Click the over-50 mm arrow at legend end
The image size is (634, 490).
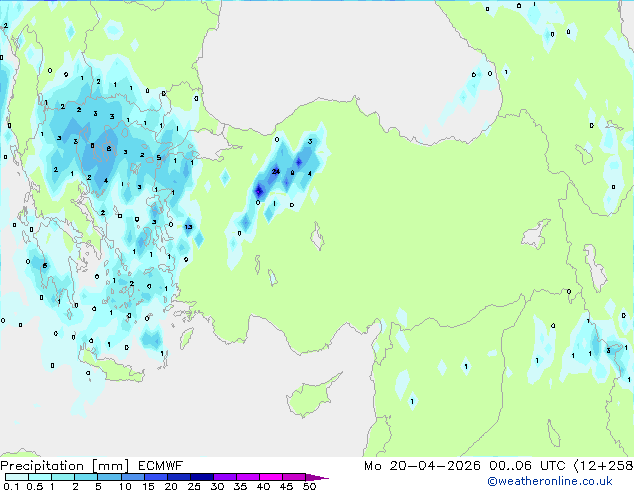tap(317, 477)
